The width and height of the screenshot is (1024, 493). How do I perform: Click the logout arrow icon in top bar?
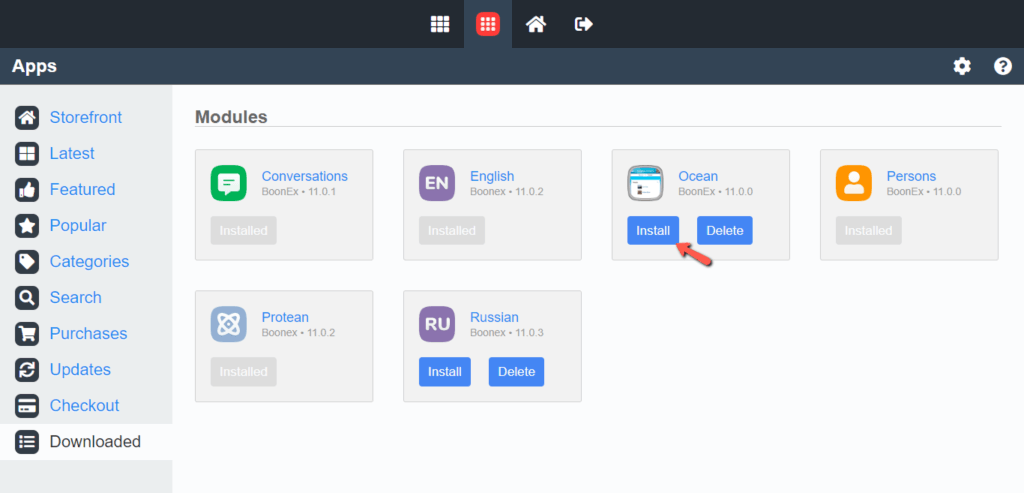click(584, 24)
